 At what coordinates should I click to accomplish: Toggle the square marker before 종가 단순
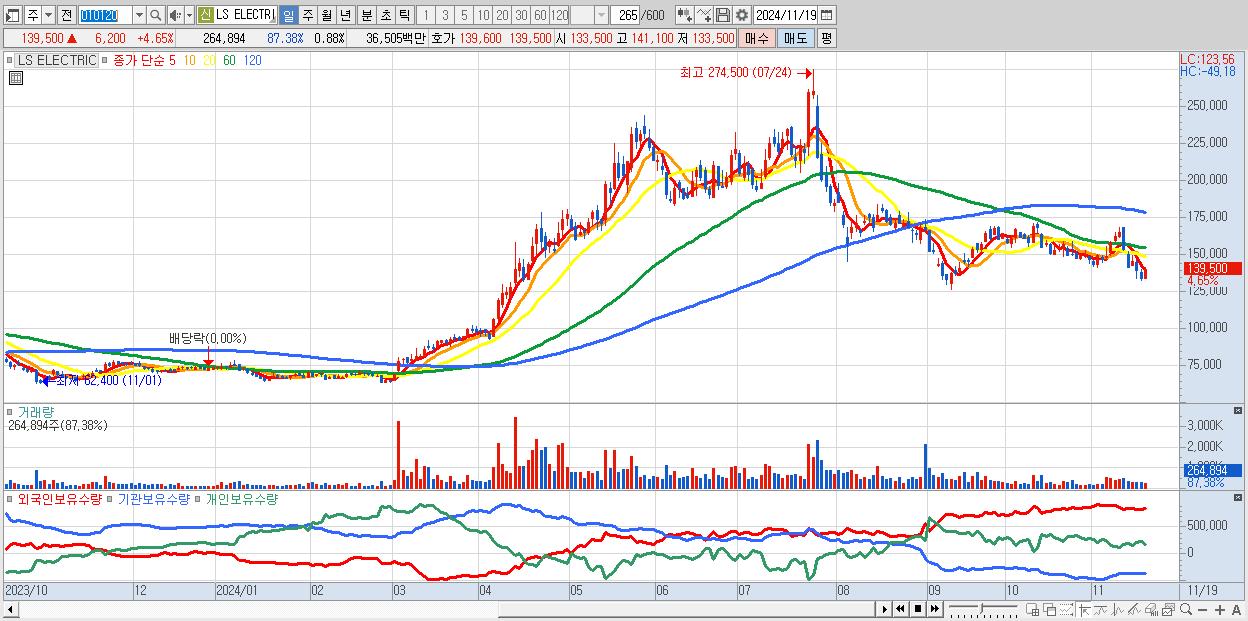[x=107, y=60]
